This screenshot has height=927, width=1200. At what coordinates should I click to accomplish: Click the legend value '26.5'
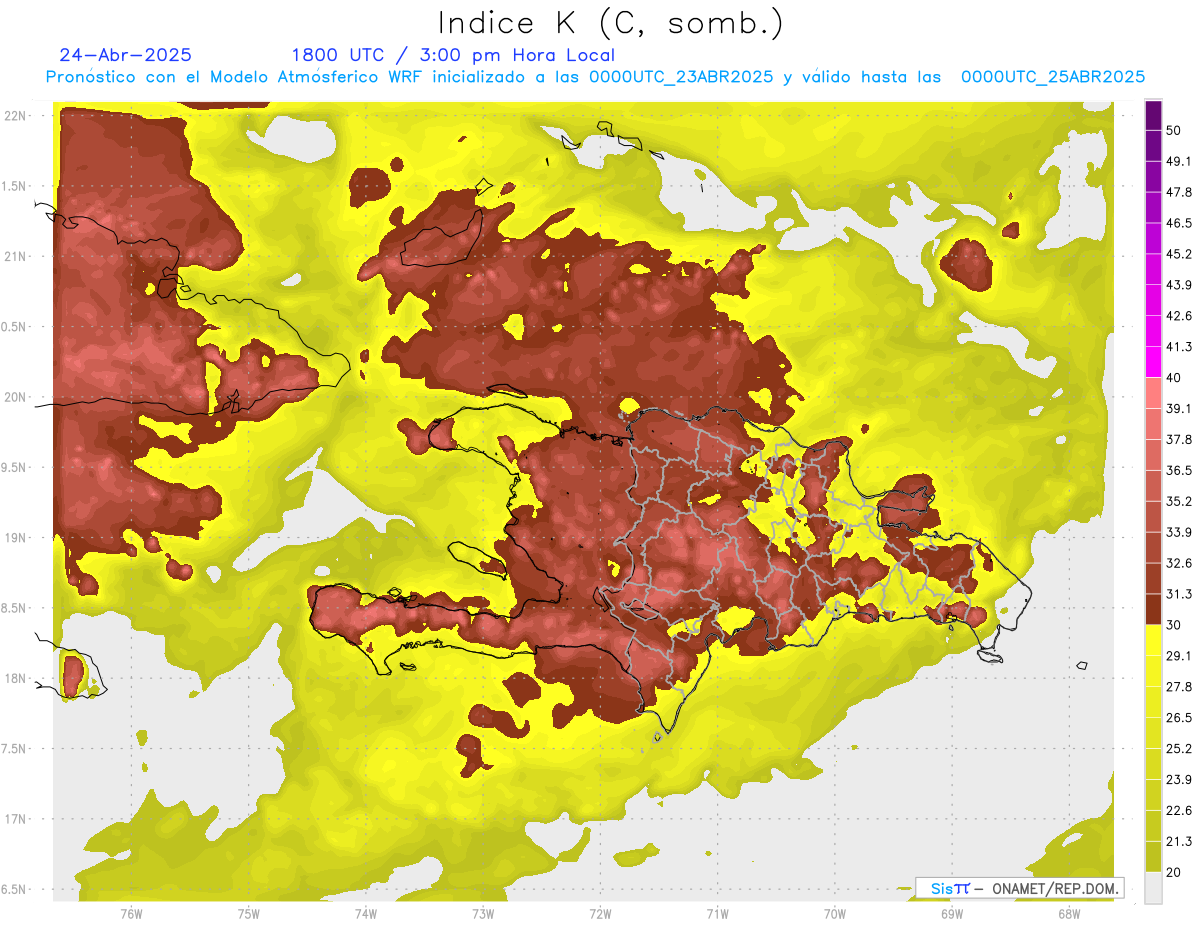point(1178,717)
